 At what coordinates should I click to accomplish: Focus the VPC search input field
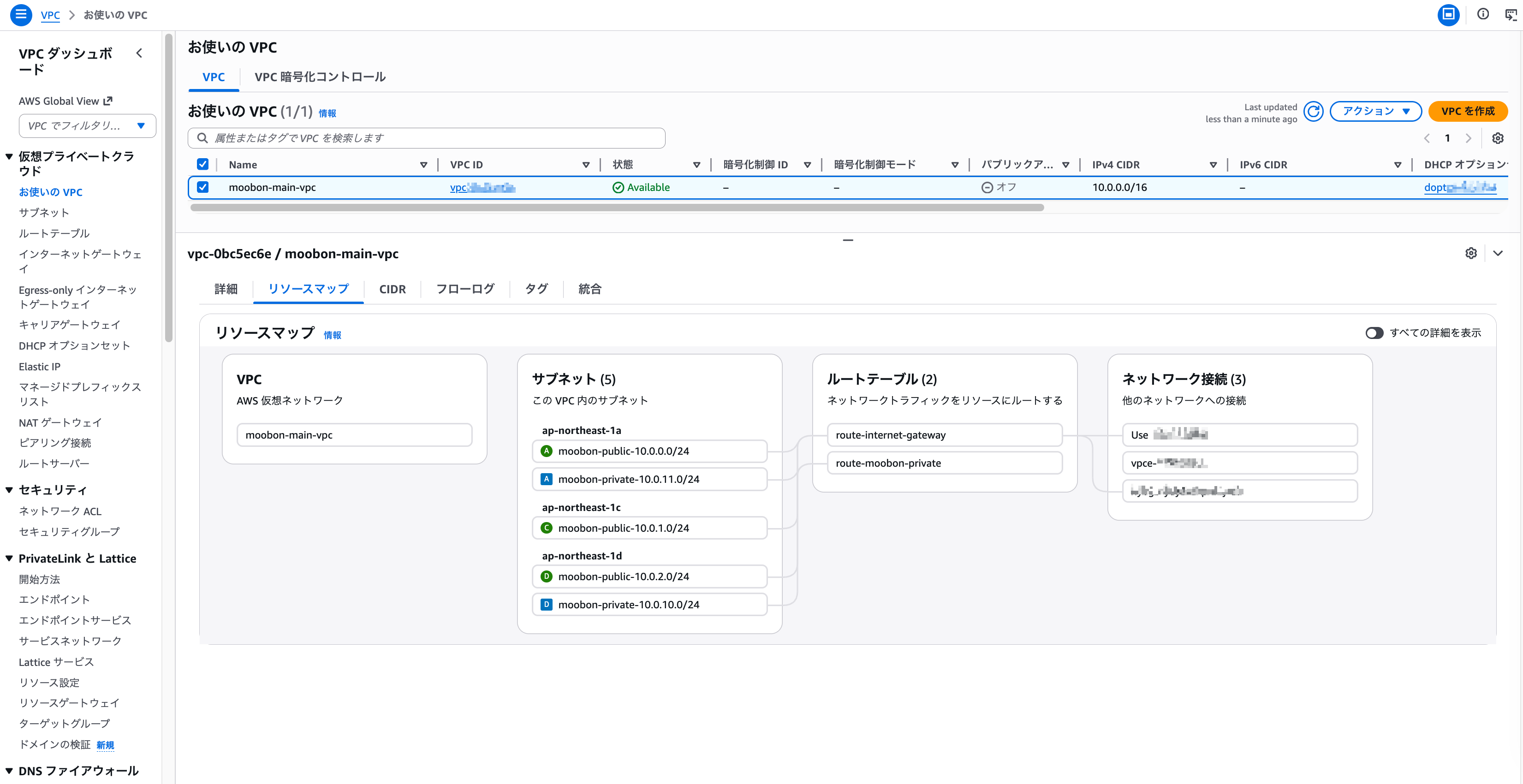point(426,138)
